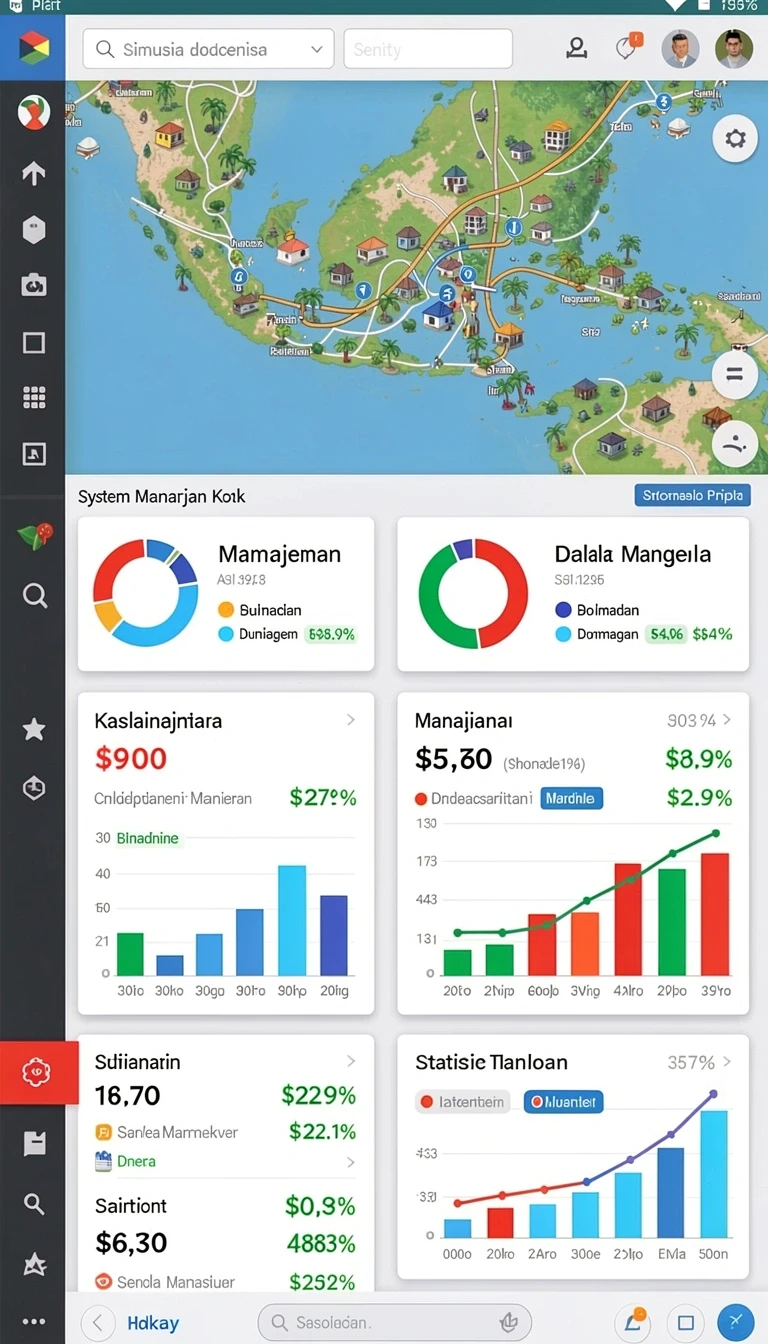The height and width of the screenshot is (1344, 768).
Task: Click the Sasolacian search field
Action: pos(395,1322)
